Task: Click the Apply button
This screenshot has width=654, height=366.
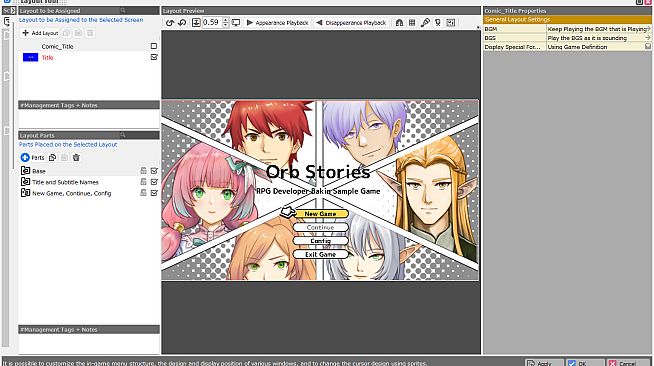Action: [544, 363]
